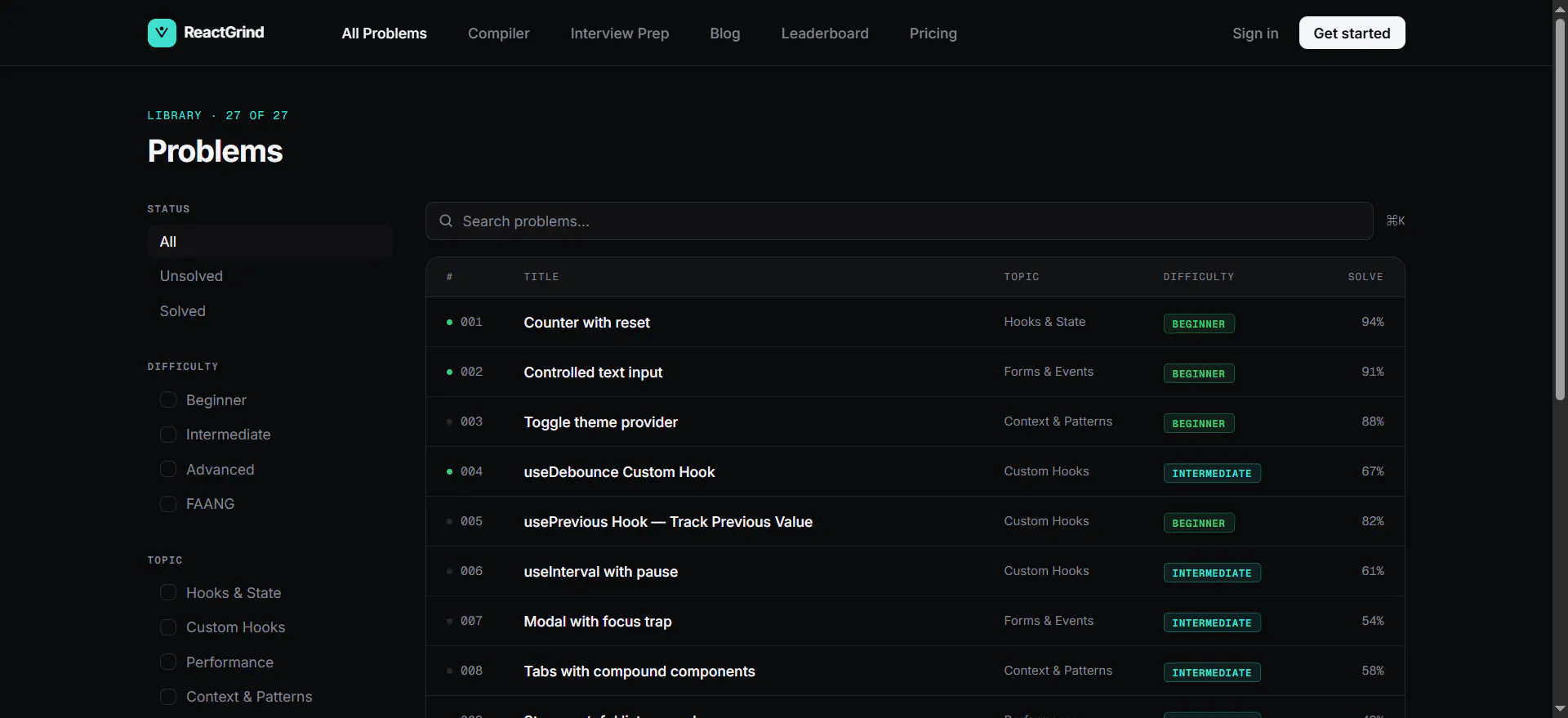Click the TITLE column header

541,277
